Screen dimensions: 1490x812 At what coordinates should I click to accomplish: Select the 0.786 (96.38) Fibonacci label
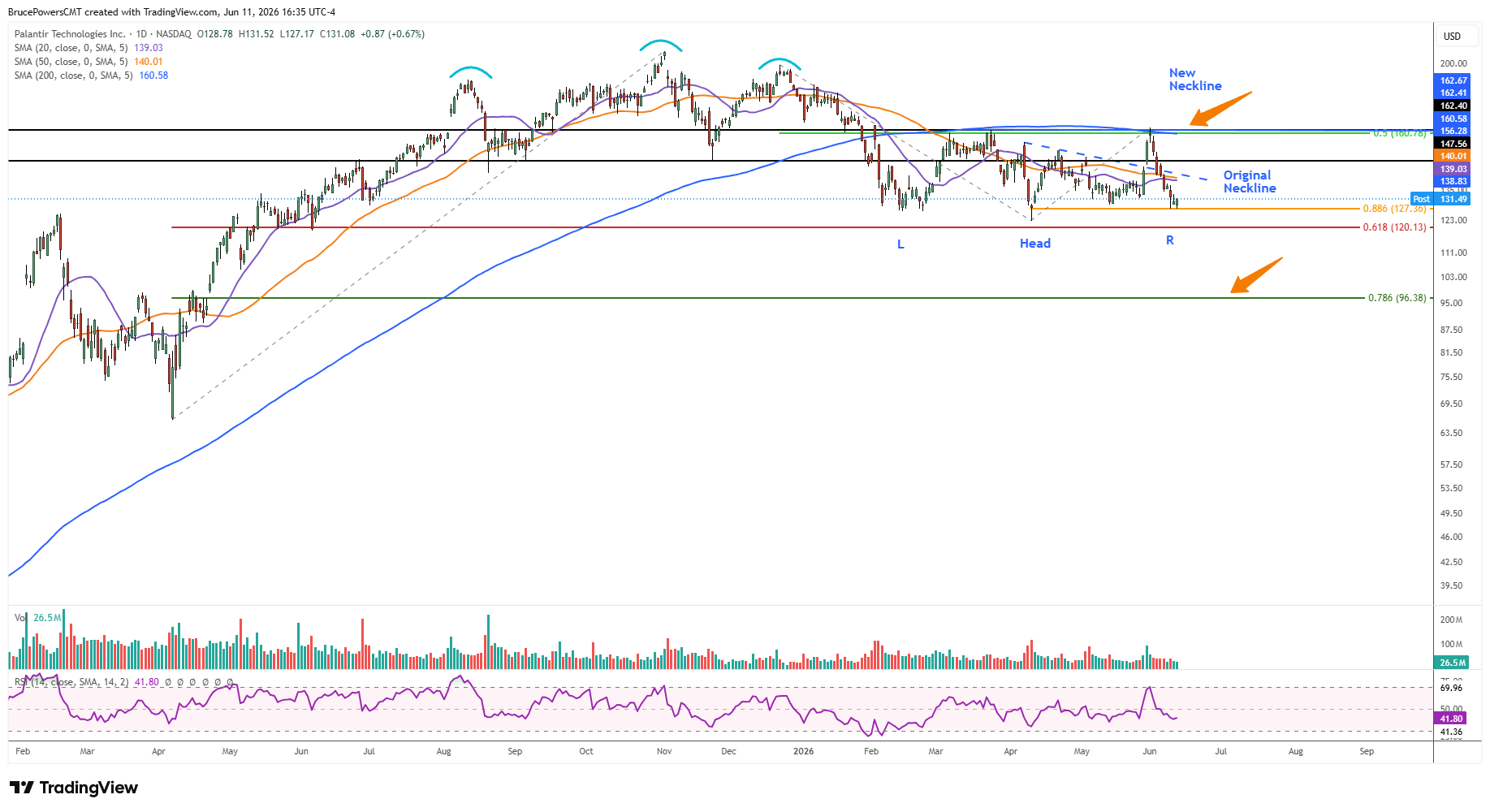point(1397,298)
